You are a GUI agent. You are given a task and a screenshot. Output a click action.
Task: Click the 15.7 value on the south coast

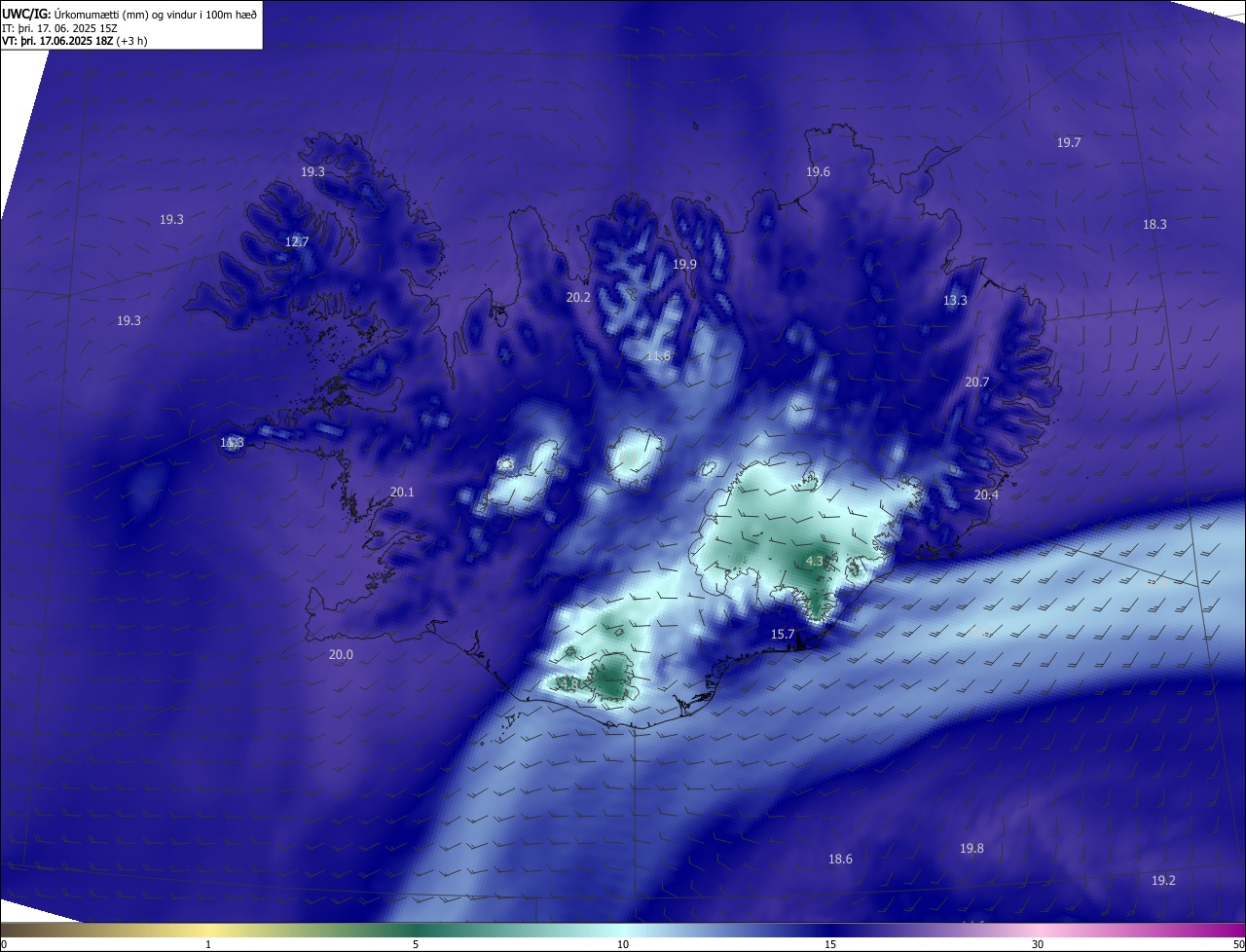click(783, 634)
